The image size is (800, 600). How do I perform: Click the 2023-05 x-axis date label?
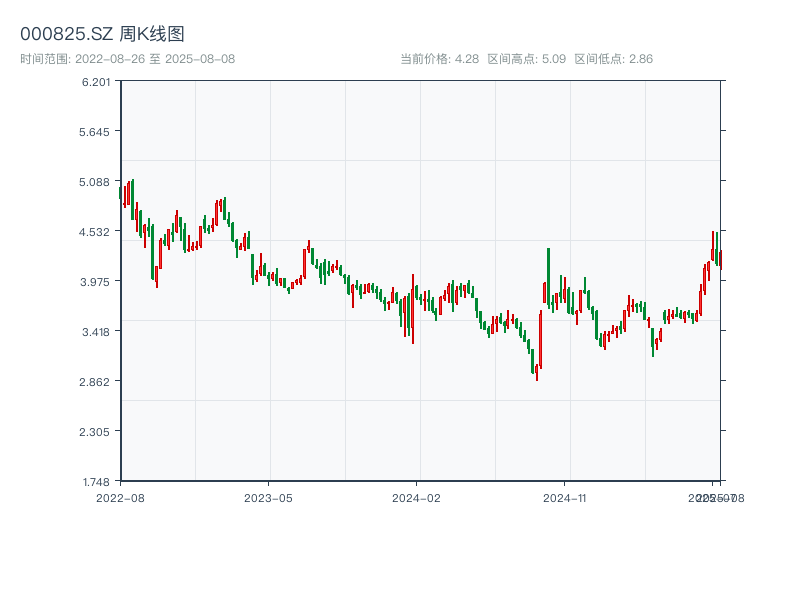(x=268, y=497)
